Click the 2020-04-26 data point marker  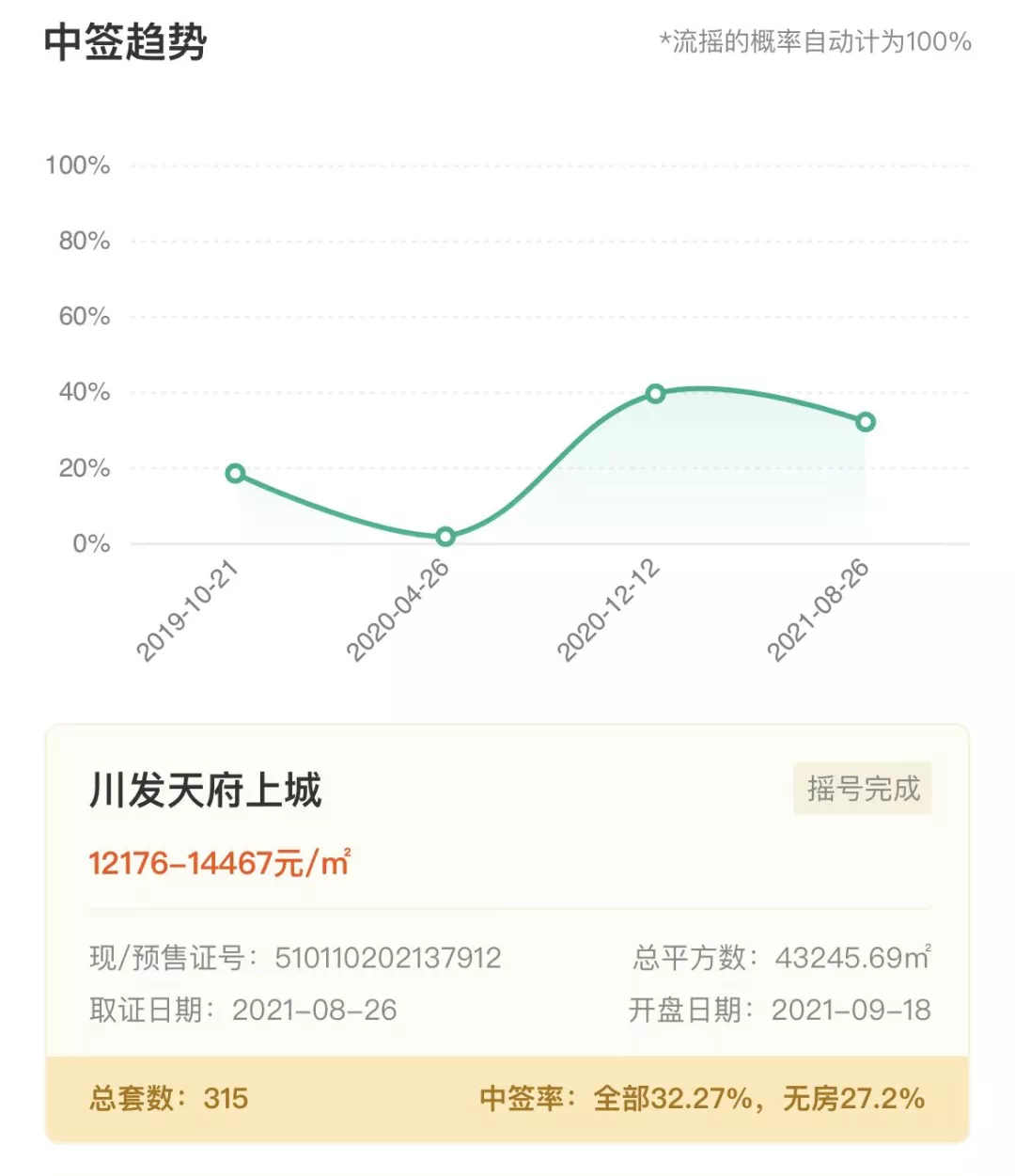(x=445, y=536)
